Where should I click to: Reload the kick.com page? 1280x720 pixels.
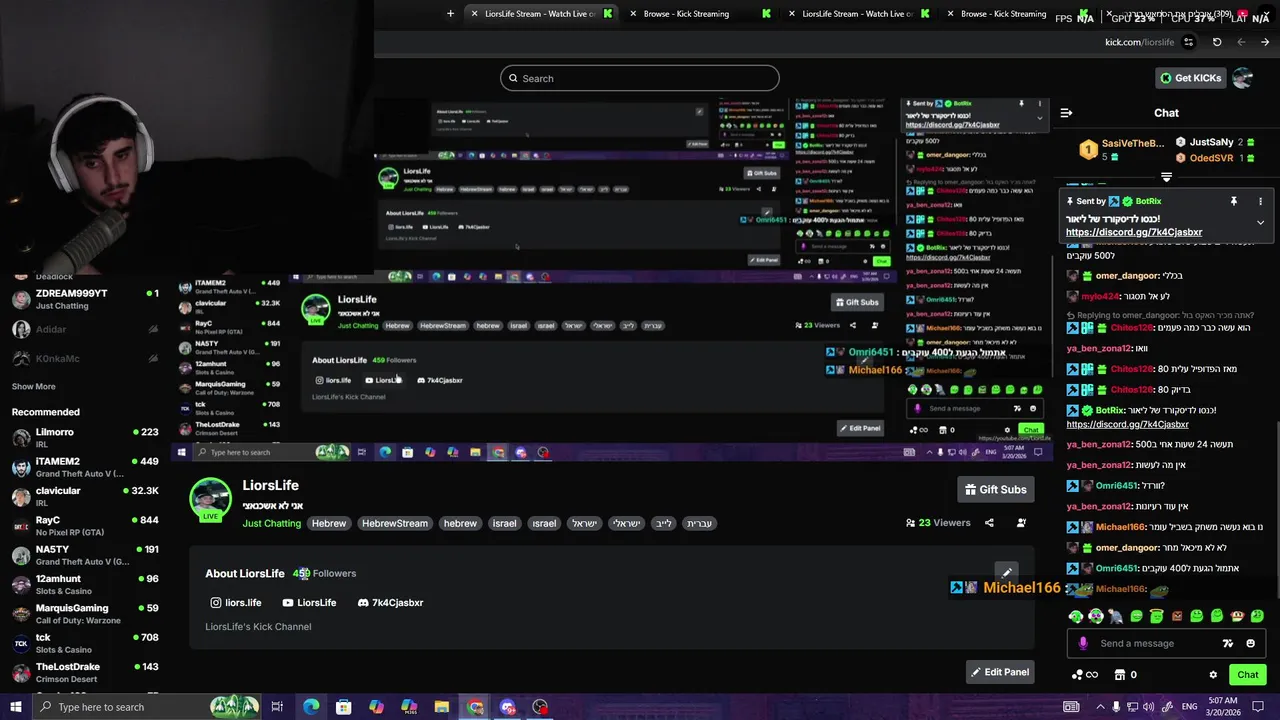1217,42
